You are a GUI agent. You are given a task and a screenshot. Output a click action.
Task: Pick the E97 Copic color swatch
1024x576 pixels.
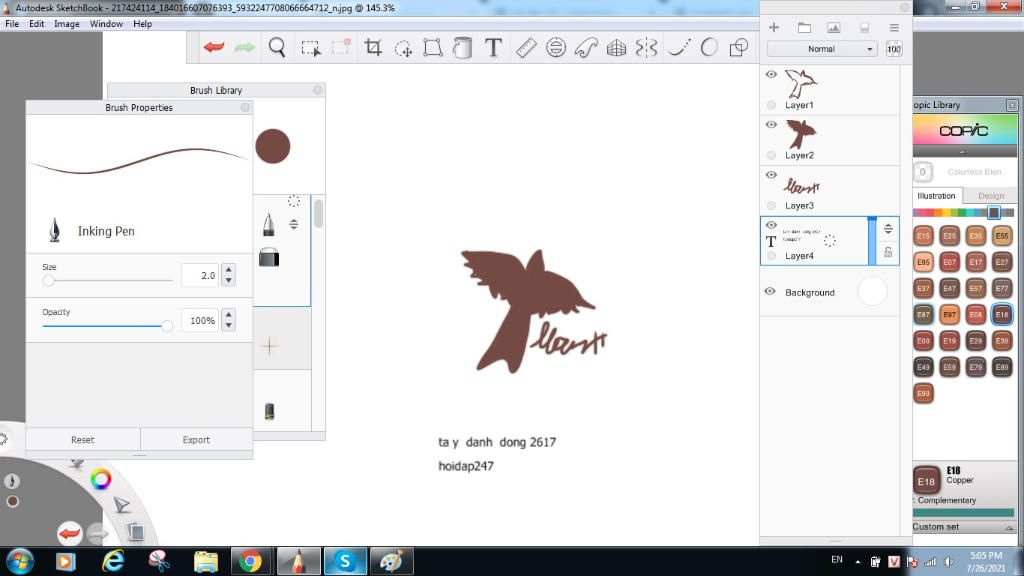949,314
